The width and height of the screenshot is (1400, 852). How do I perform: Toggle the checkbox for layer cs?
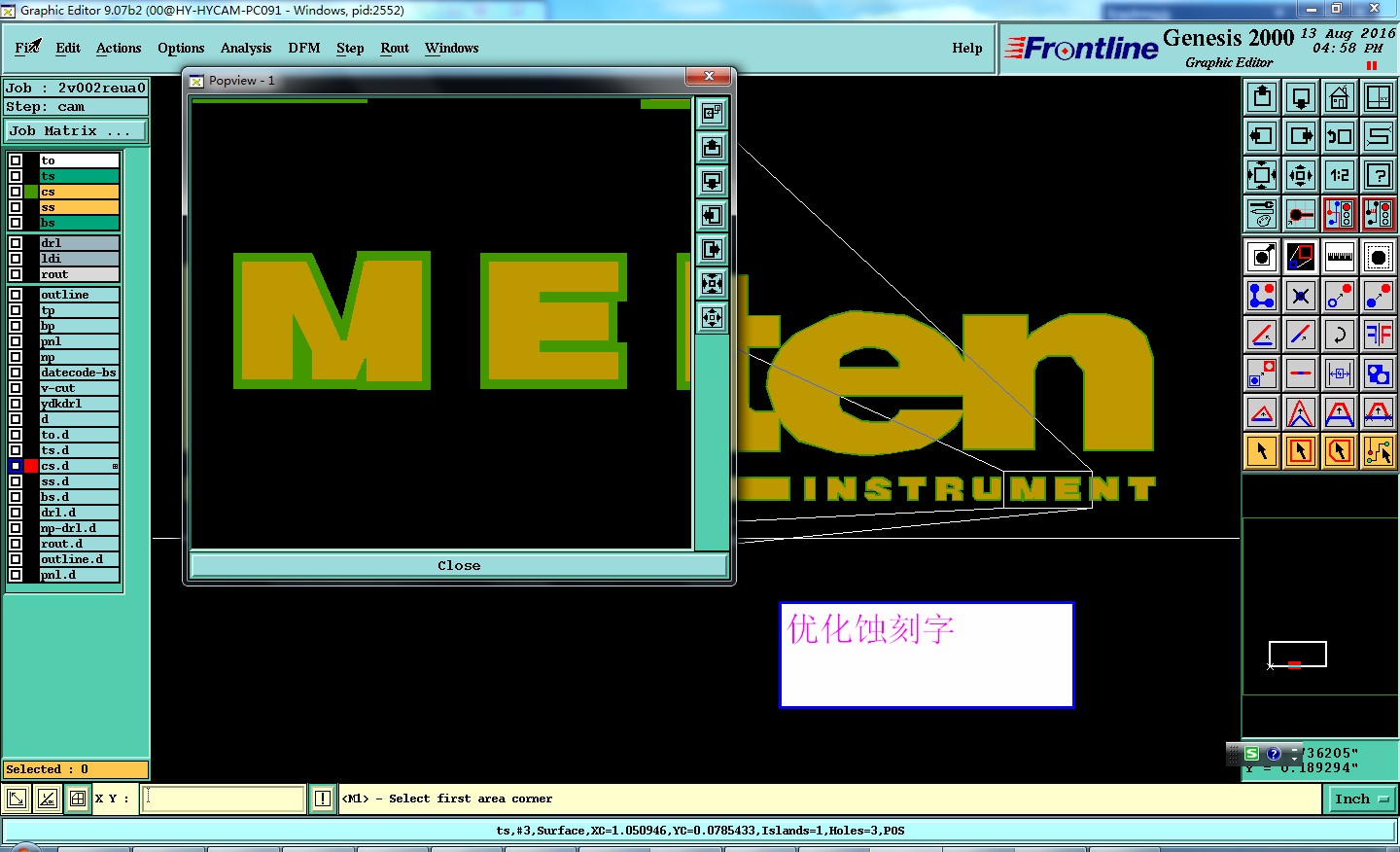click(16, 192)
